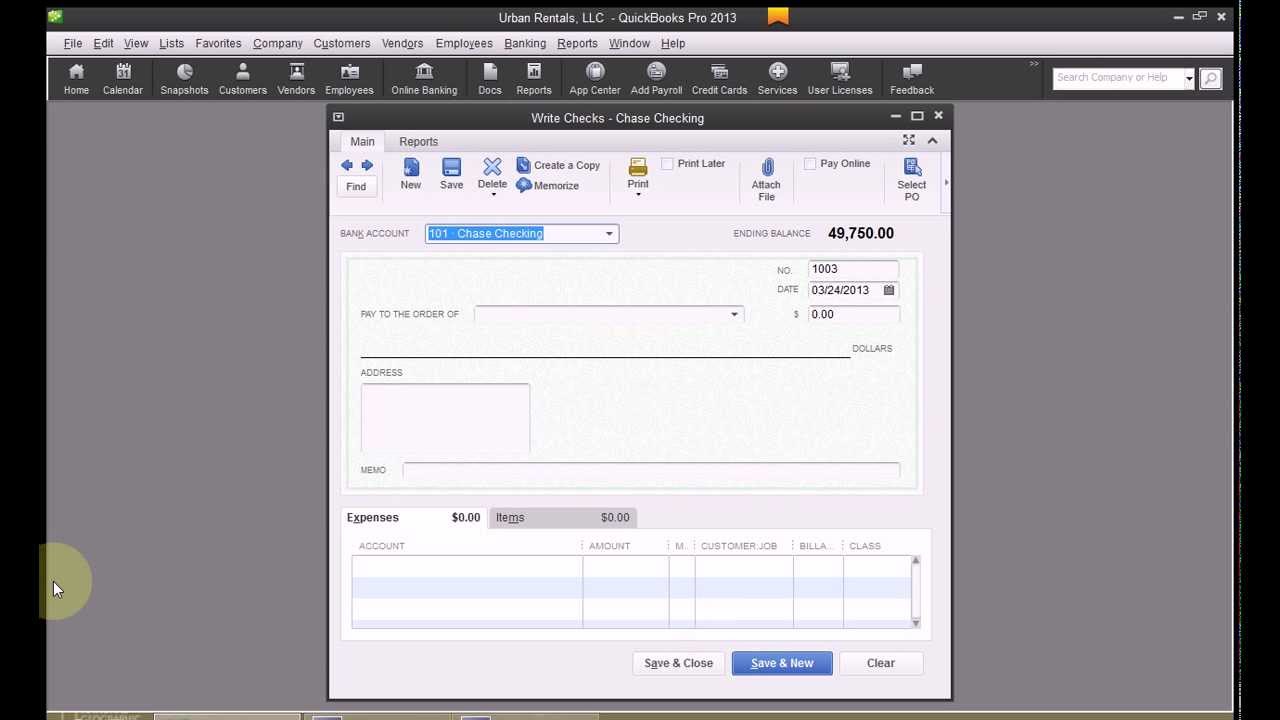The width and height of the screenshot is (1280, 720).
Task: Click the Clear button
Action: click(881, 663)
